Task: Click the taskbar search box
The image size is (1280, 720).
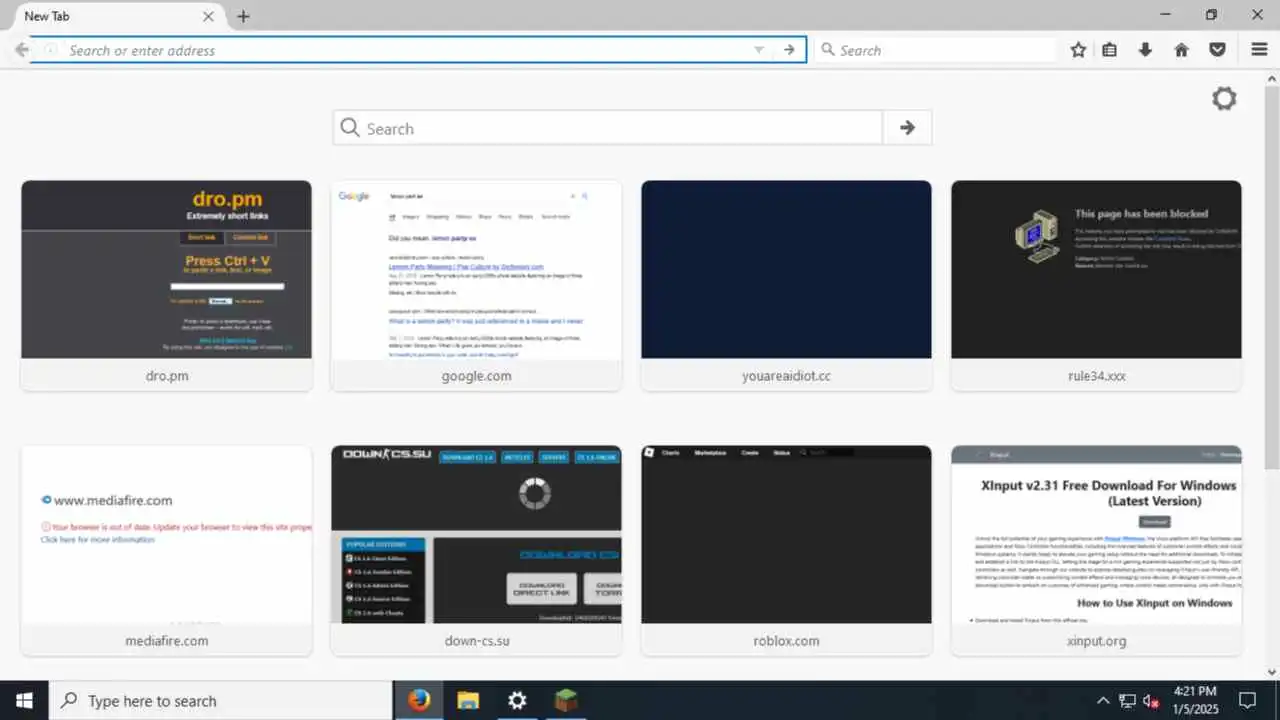Action: coord(220,700)
